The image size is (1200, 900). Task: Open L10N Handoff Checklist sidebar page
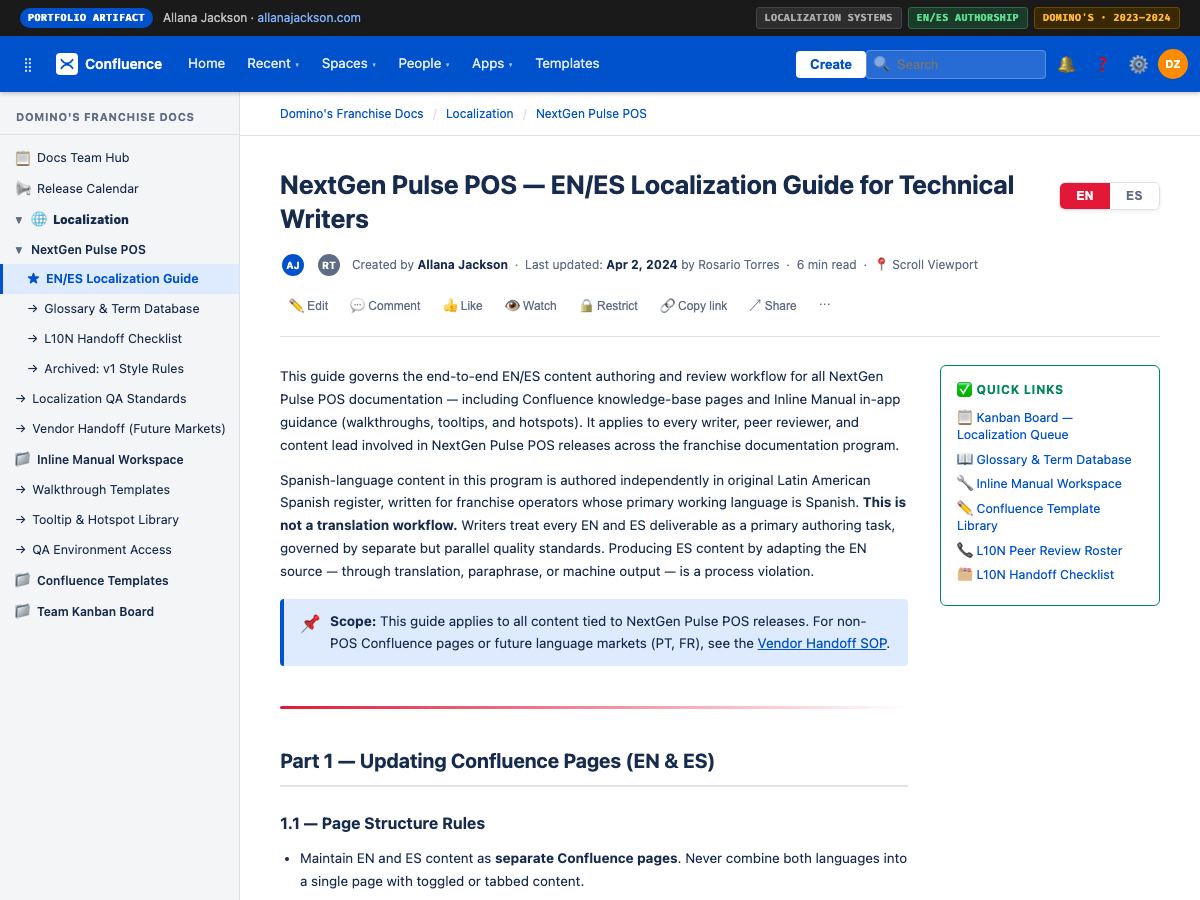(120, 339)
